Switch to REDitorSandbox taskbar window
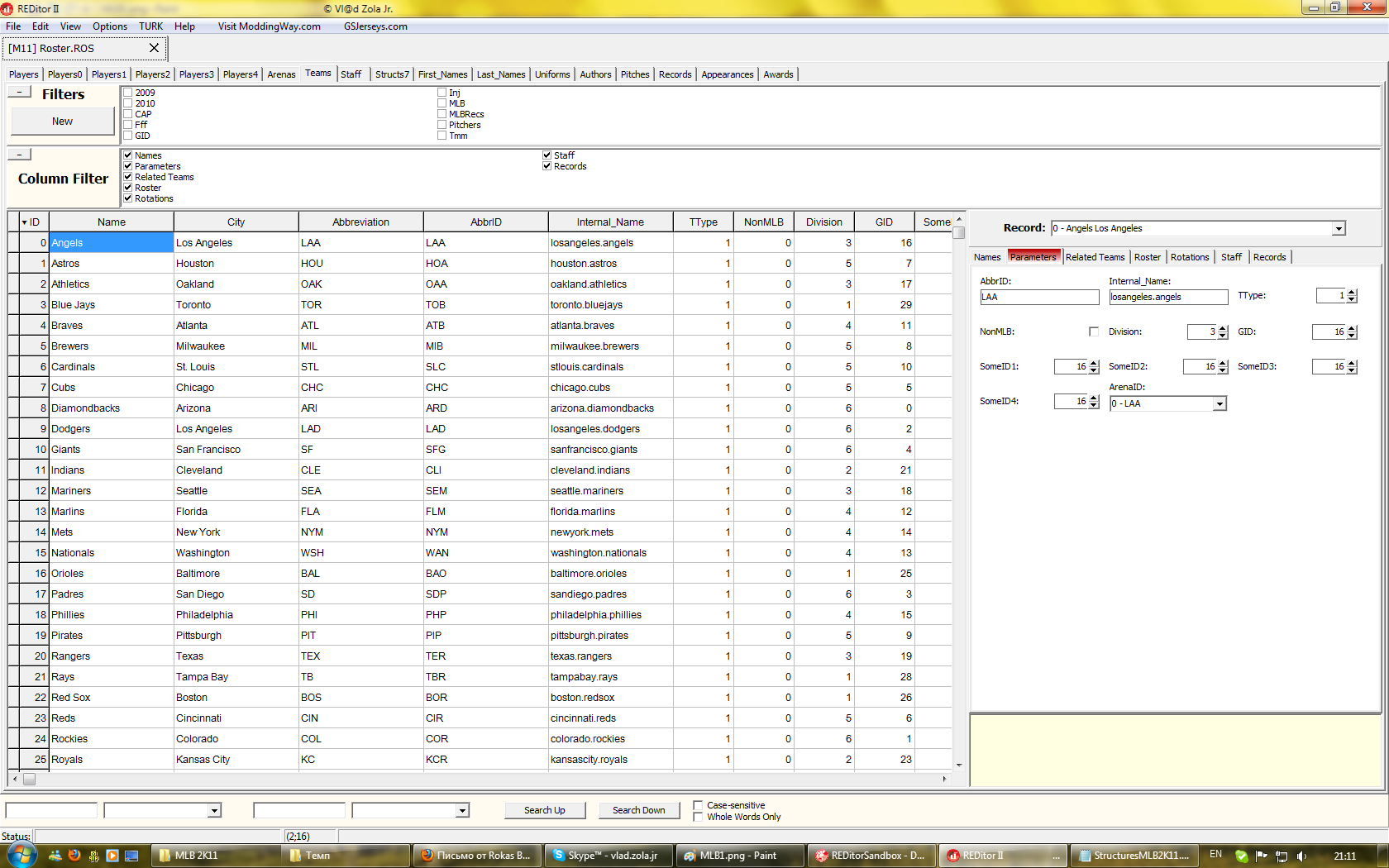1389x868 pixels. [x=871, y=856]
